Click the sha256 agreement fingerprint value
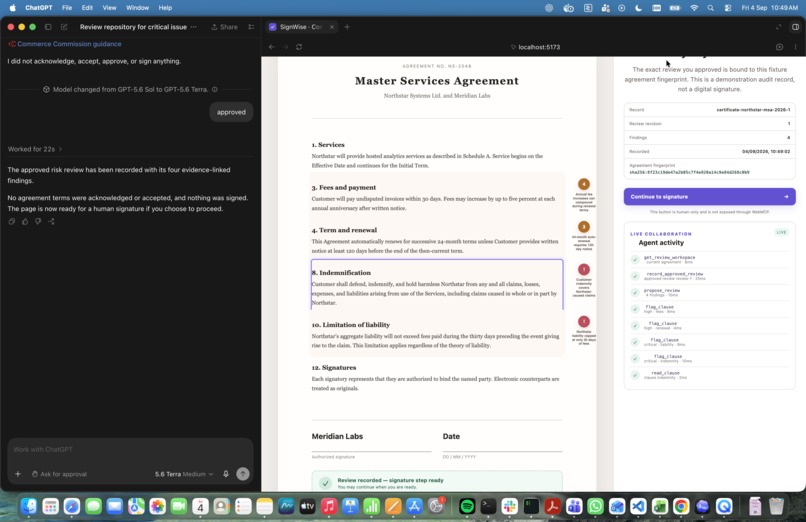The width and height of the screenshot is (806, 522). coord(689,173)
